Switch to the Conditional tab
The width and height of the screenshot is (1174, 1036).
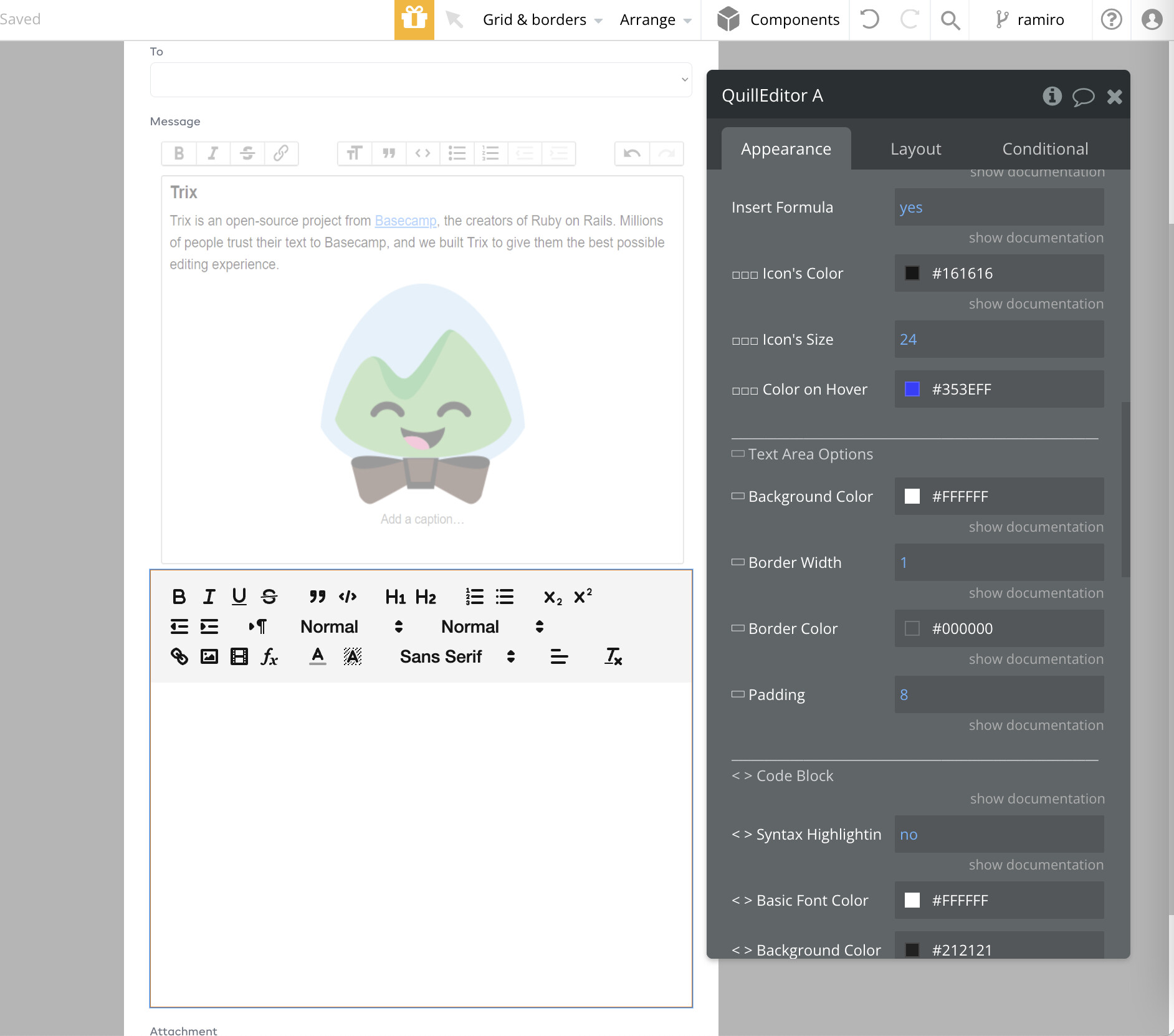pos(1044,148)
